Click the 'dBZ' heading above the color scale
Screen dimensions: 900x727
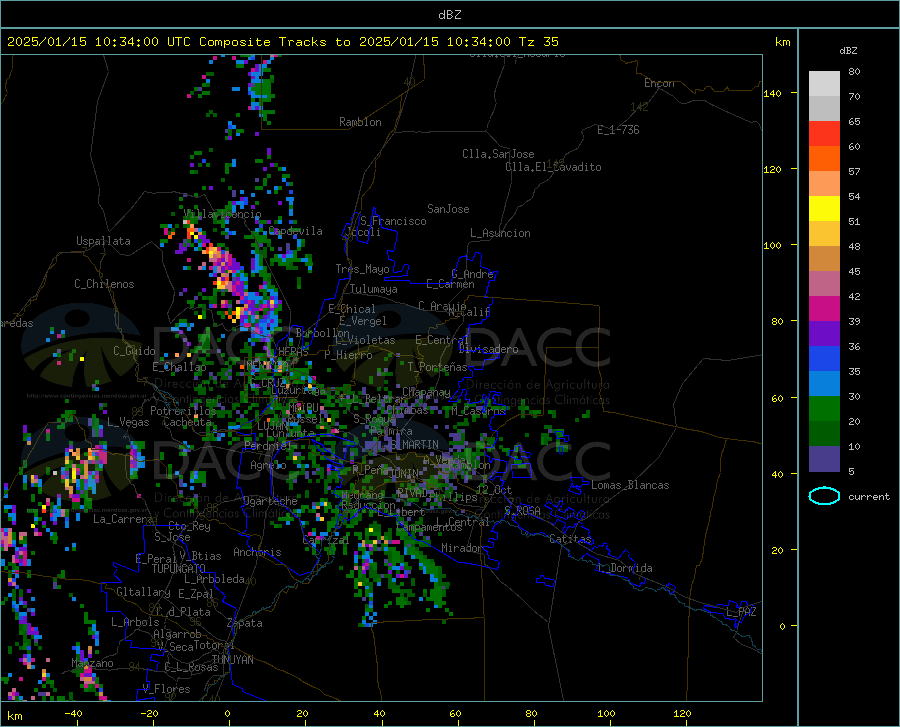coord(848,50)
